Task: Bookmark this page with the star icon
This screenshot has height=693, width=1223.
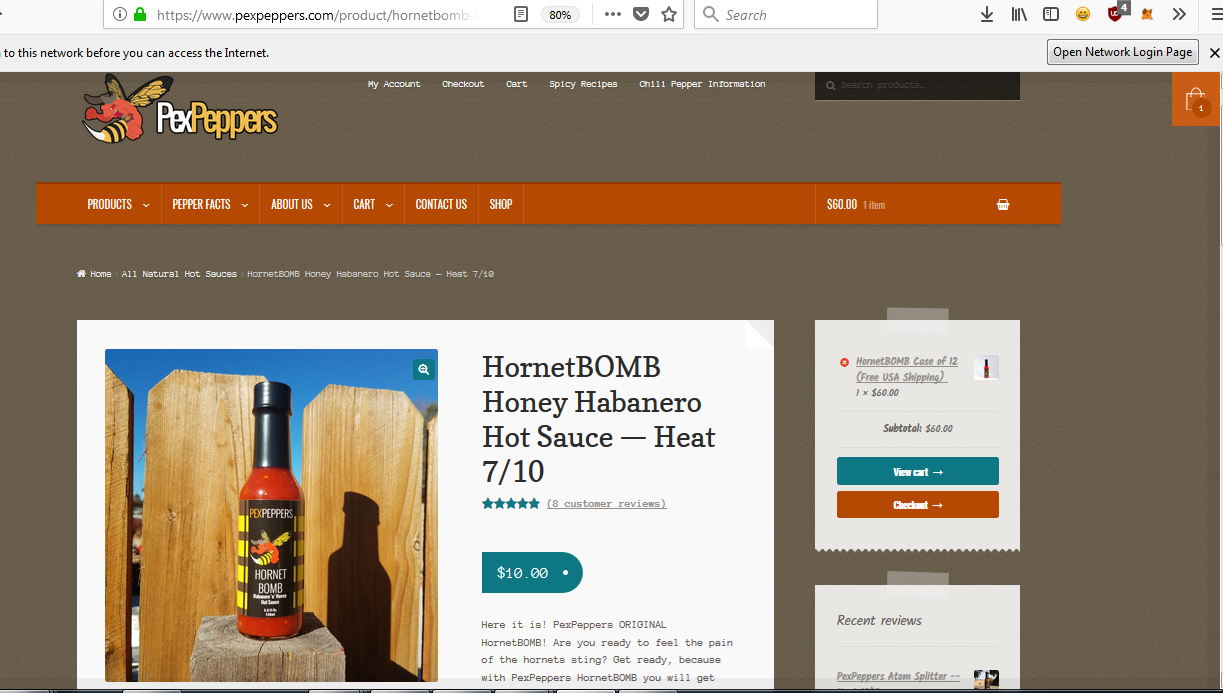Action: pyautogui.click(x=669, y=15)
